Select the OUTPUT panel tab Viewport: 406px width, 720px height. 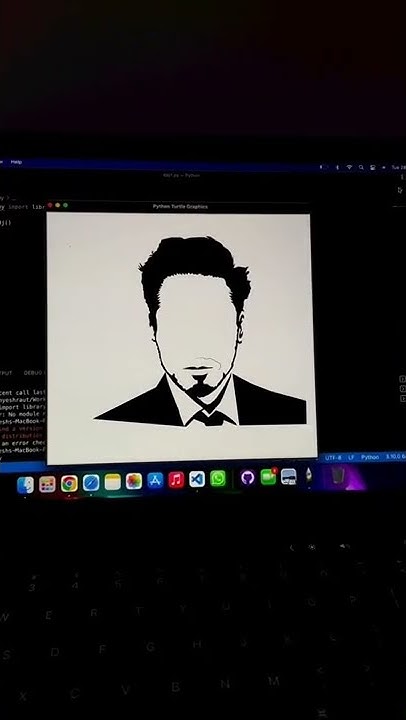tap(6, 373)
